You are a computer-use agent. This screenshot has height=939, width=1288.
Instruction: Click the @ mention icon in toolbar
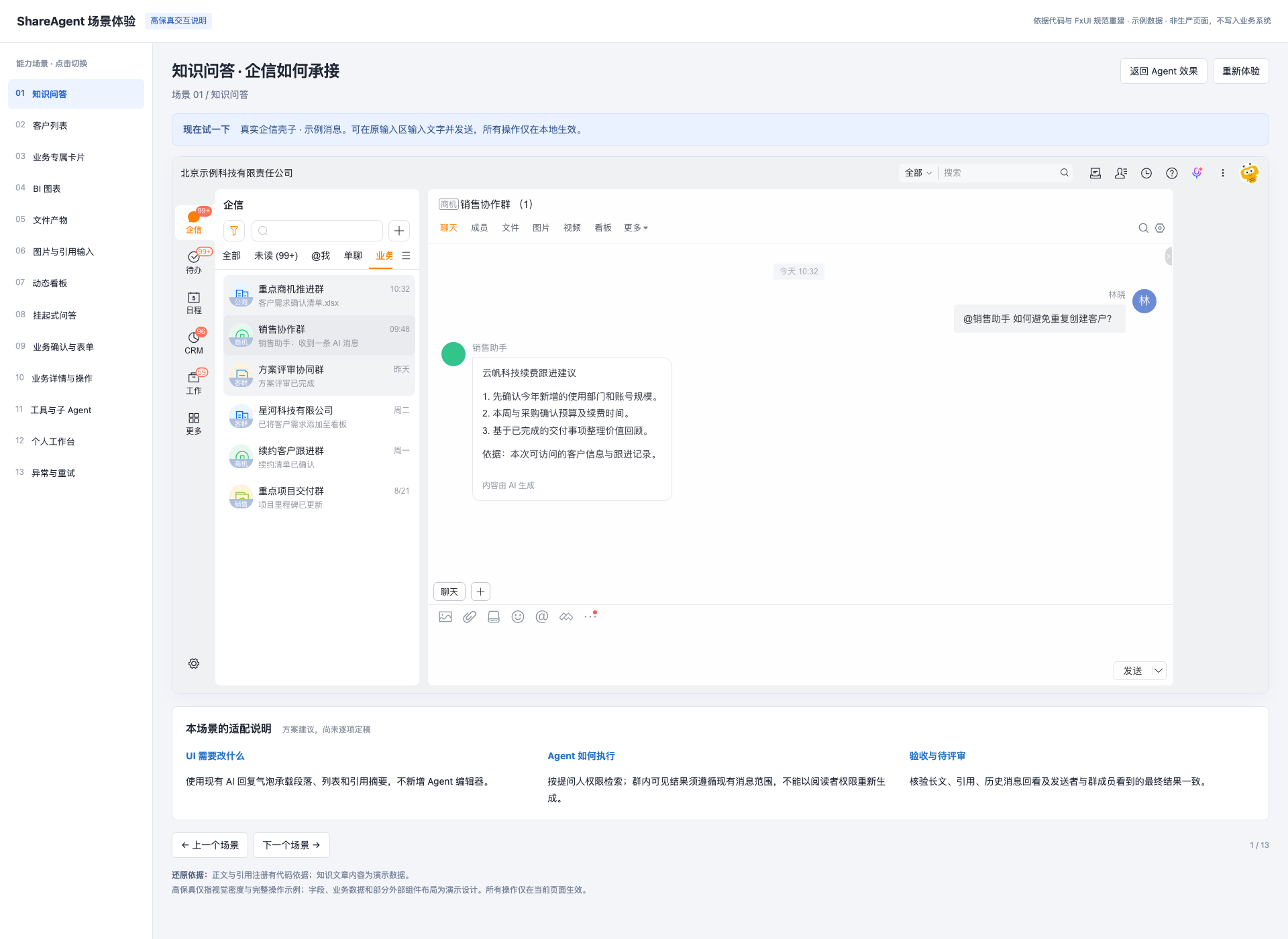point(542,616)
